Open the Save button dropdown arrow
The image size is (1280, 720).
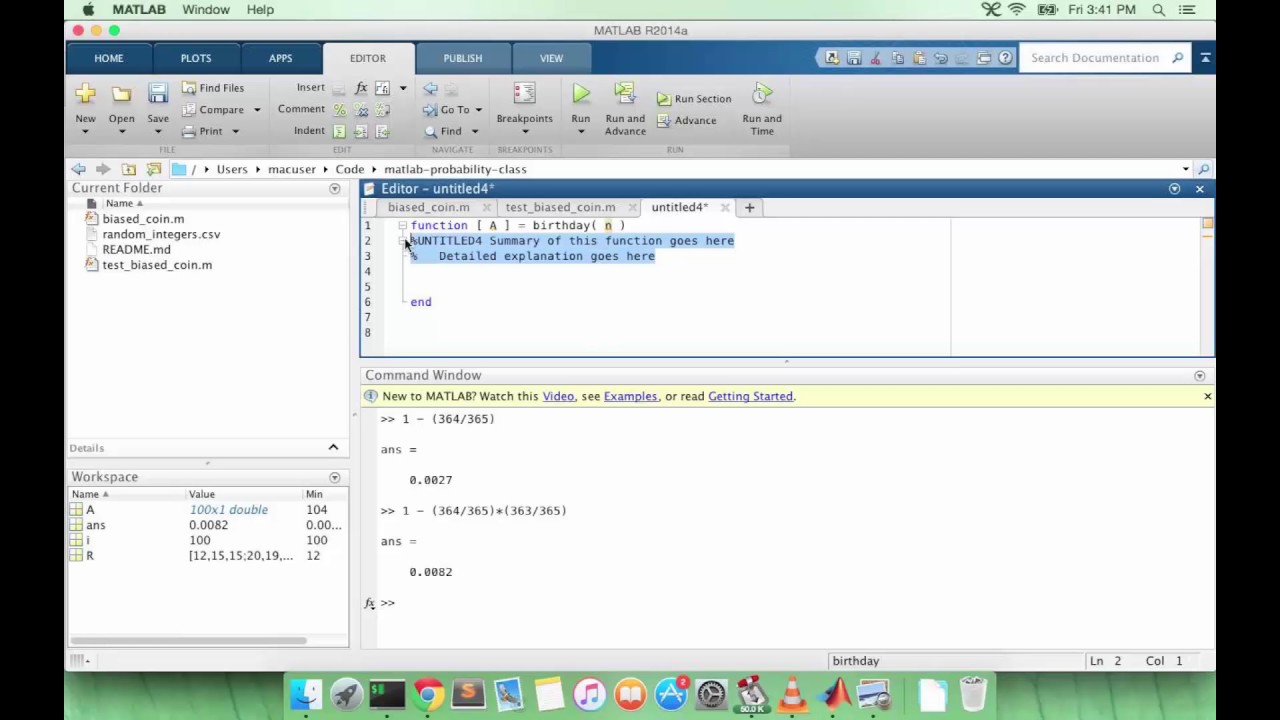pos(158,132)
